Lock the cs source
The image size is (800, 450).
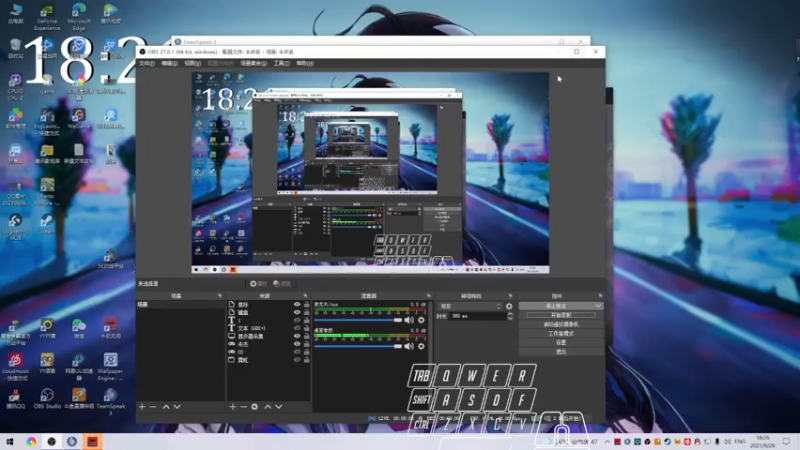(x=307, y=352)
